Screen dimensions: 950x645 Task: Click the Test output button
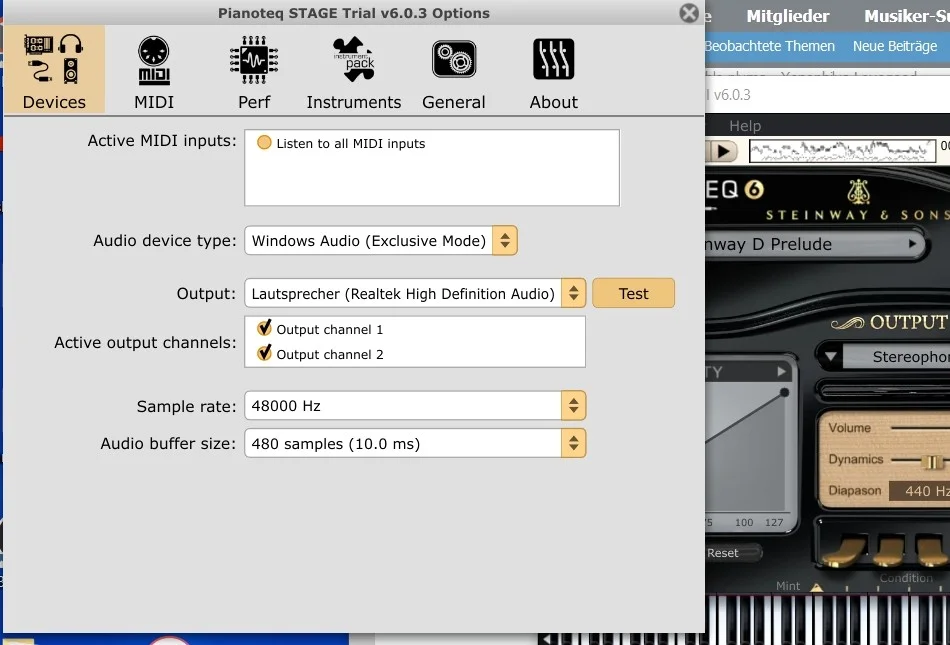[x=634, y=293]
